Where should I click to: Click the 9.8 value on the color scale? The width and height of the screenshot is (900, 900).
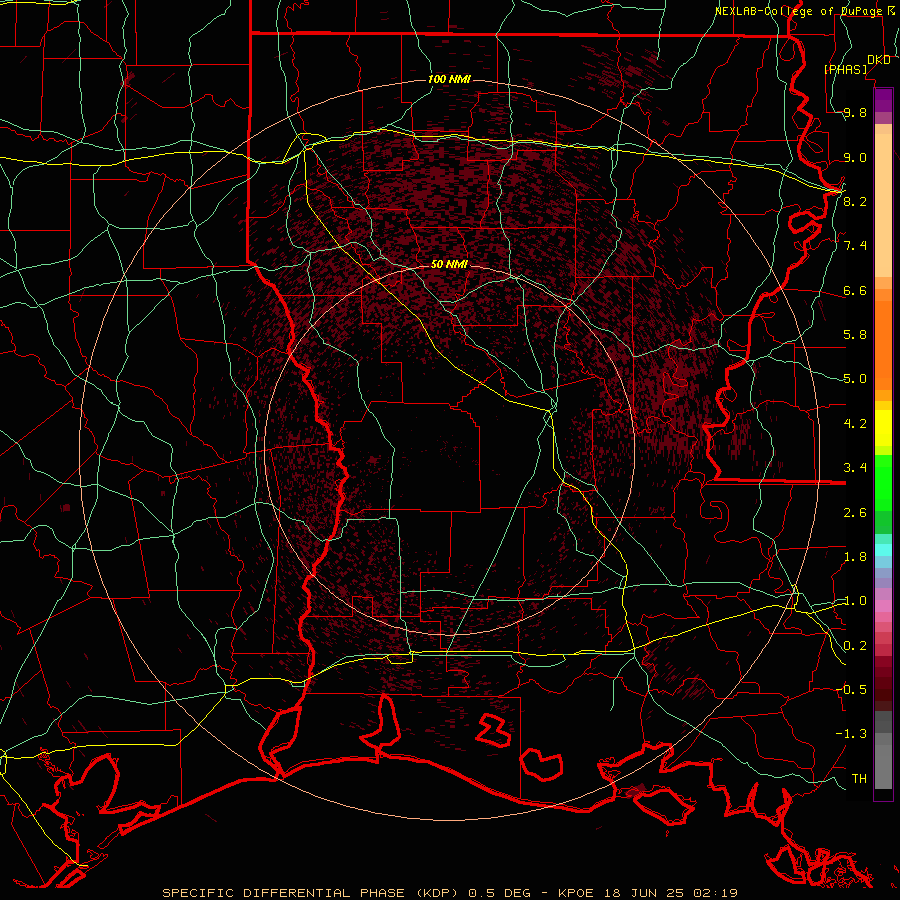[x=855, y=113]
